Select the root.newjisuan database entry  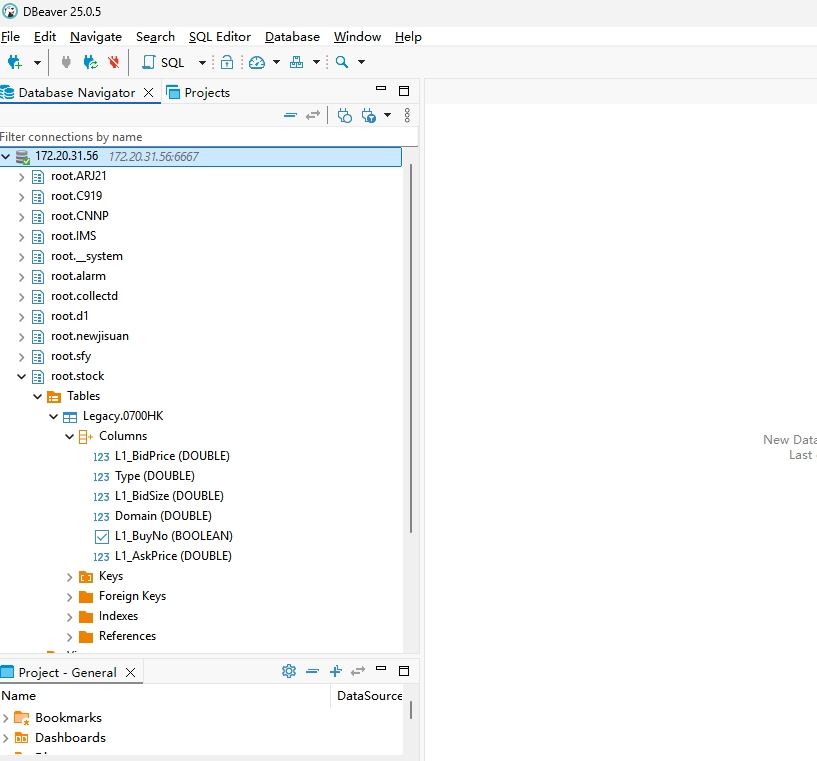89,336
